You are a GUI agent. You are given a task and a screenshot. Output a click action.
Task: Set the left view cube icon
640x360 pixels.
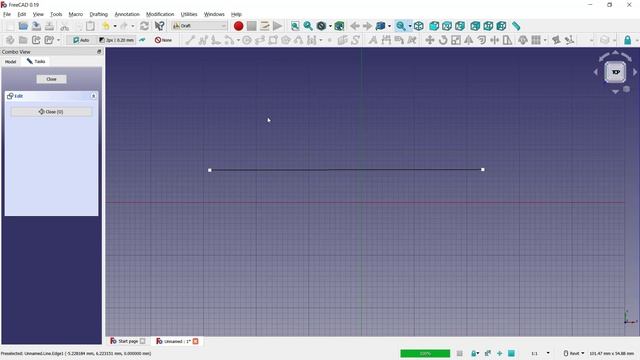click(501, 26)
